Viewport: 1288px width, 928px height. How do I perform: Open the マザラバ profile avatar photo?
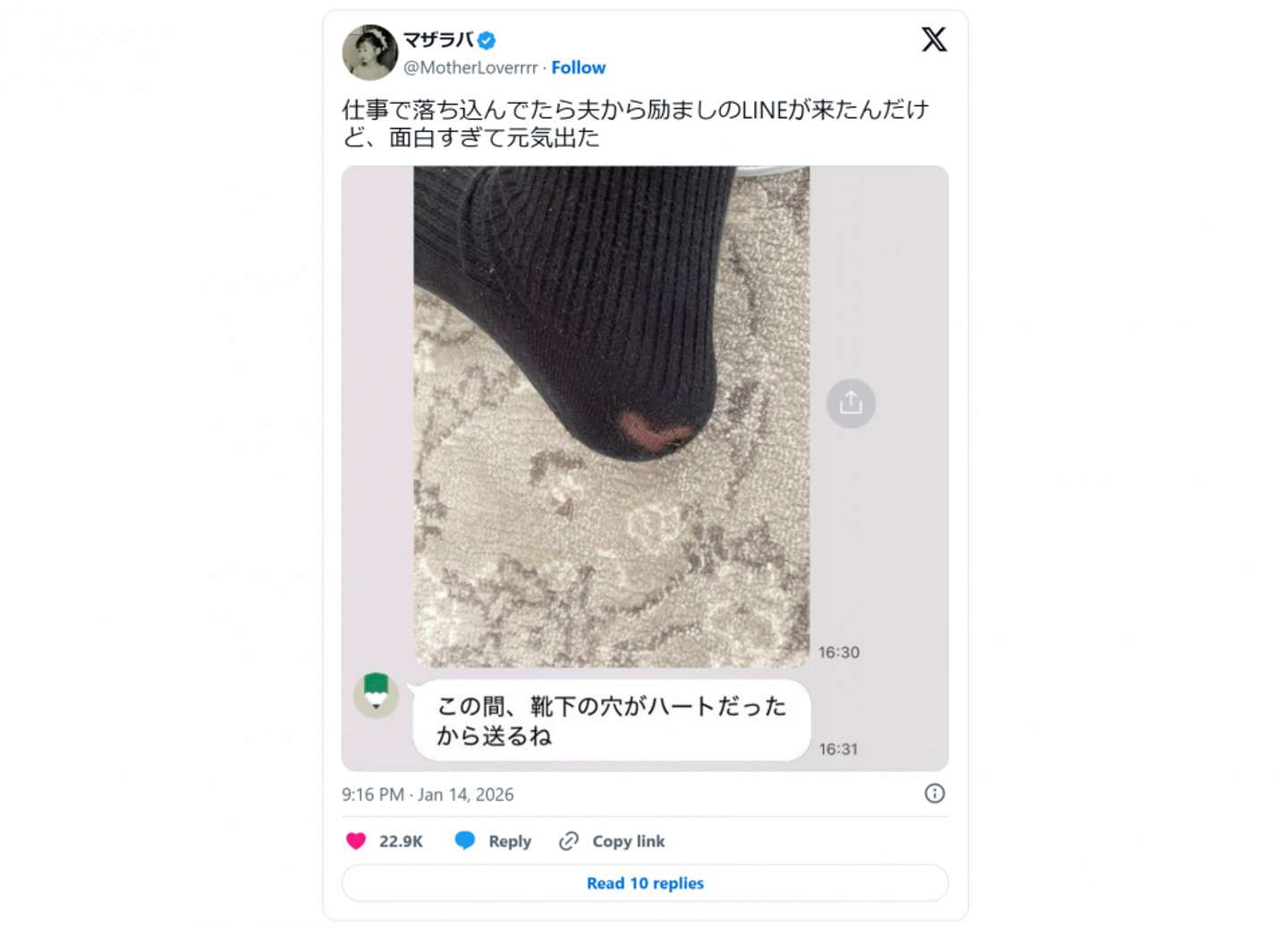click(369, 53)
